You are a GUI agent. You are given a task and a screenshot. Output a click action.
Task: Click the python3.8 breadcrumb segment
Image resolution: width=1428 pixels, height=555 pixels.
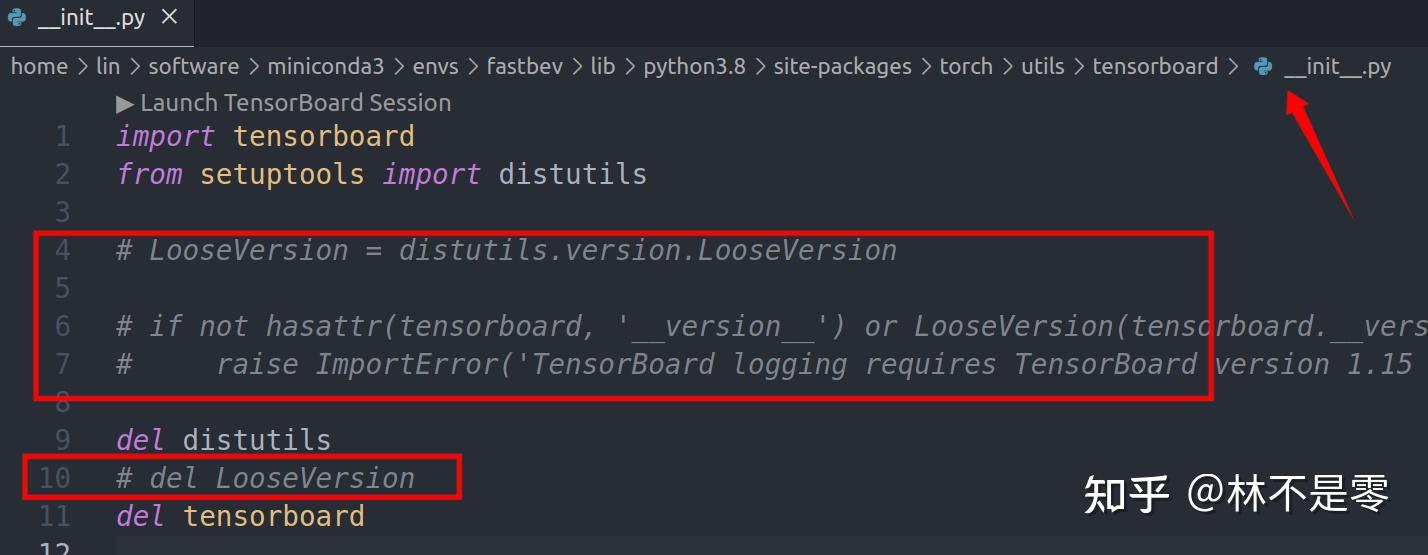[x=694, y=67]
